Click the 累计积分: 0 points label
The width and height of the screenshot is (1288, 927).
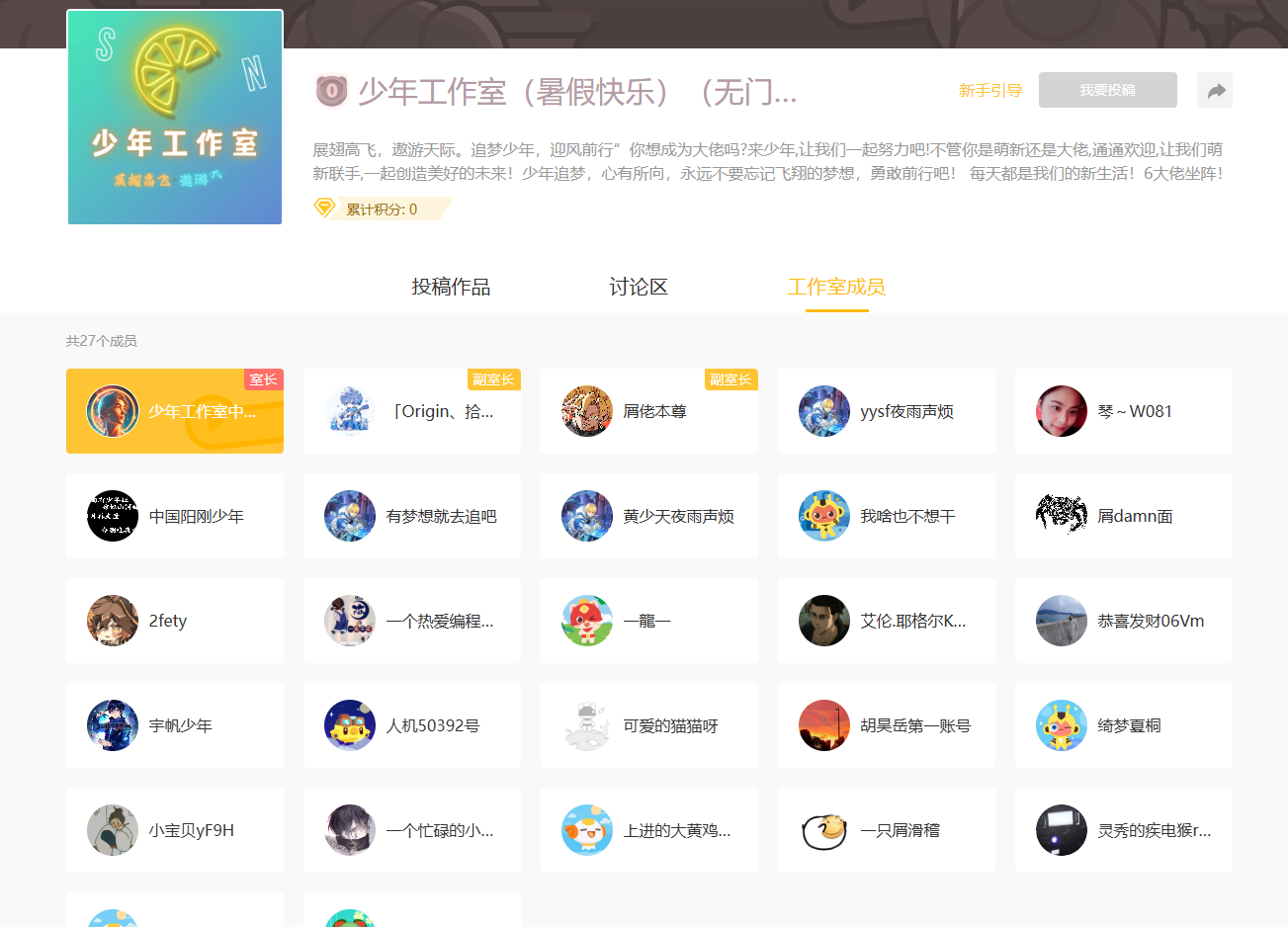[x=382, y=210]
